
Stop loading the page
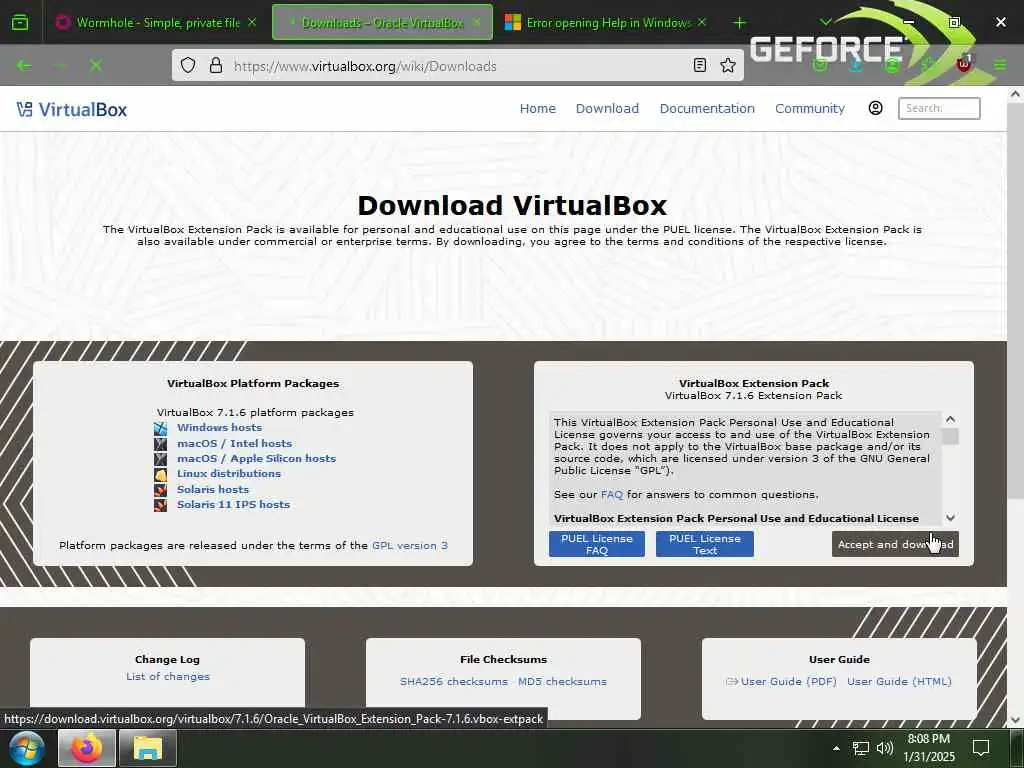pos(96,65)
